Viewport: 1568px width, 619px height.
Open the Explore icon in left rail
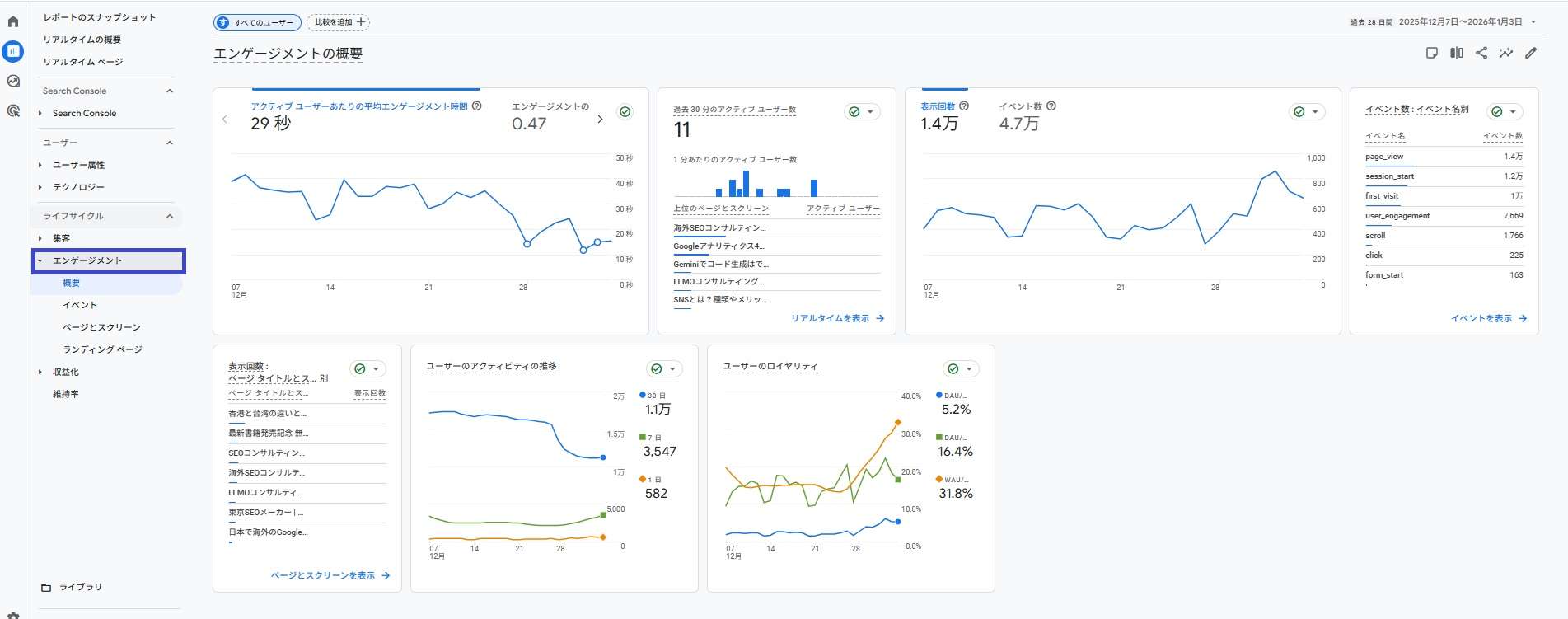13,81
